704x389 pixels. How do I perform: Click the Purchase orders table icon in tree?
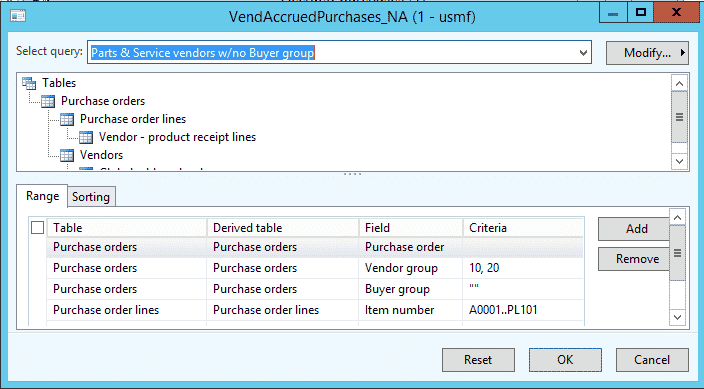point(48,101)
